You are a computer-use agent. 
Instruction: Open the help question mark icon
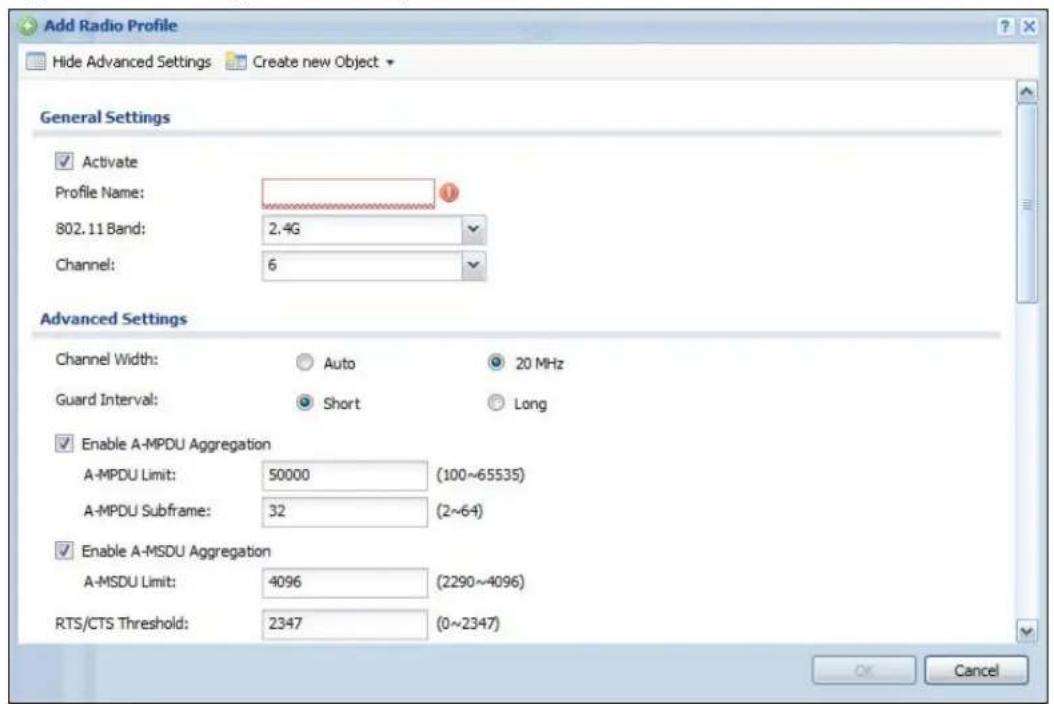pyautogui.click(x=1005, y=26)
